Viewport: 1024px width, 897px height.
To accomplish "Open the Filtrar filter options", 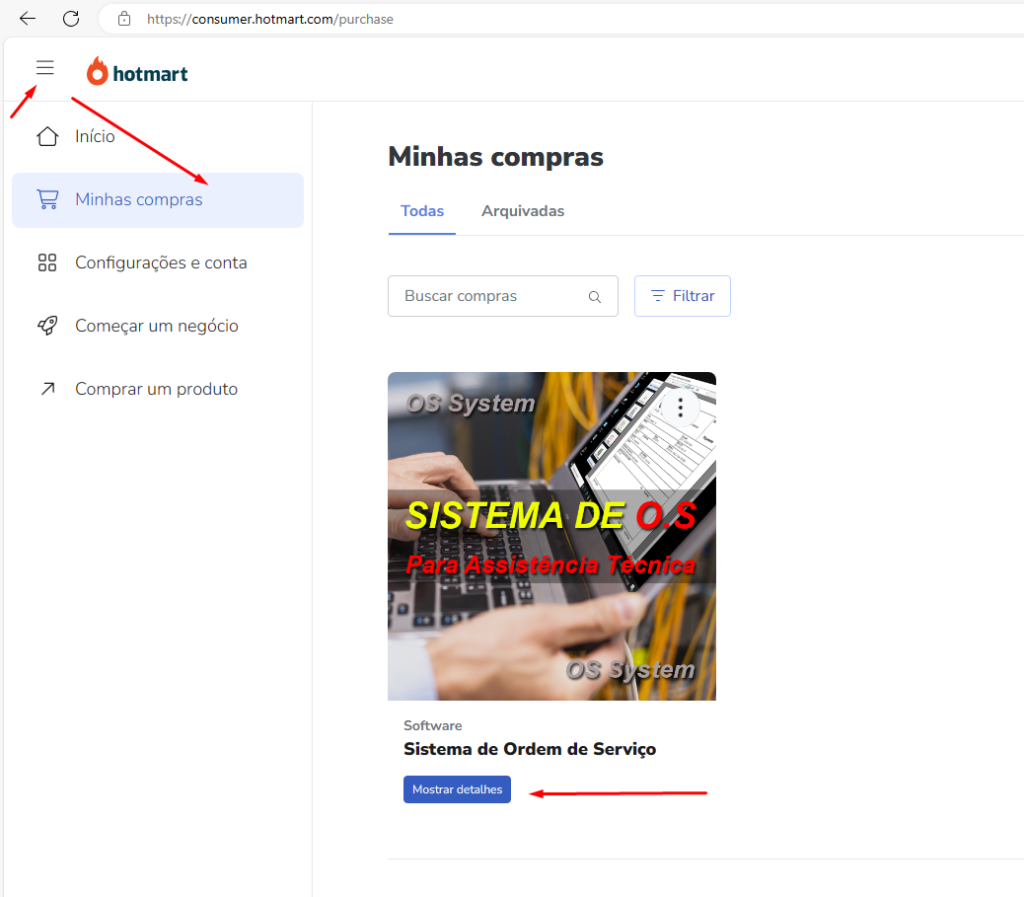I will 682,296.
